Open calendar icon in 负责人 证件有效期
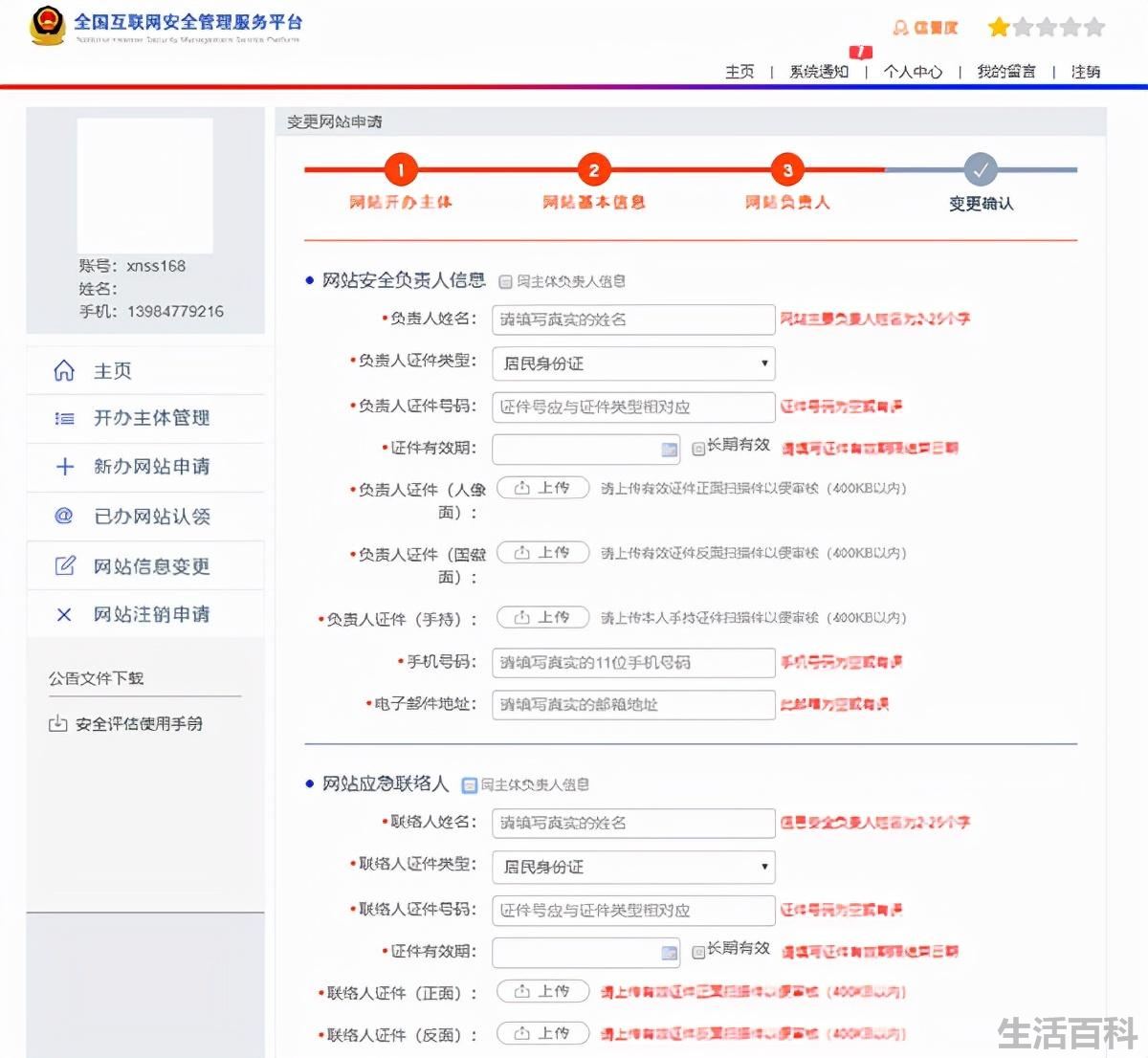This screenshot has width=1148, height=1058. [670, 449]
